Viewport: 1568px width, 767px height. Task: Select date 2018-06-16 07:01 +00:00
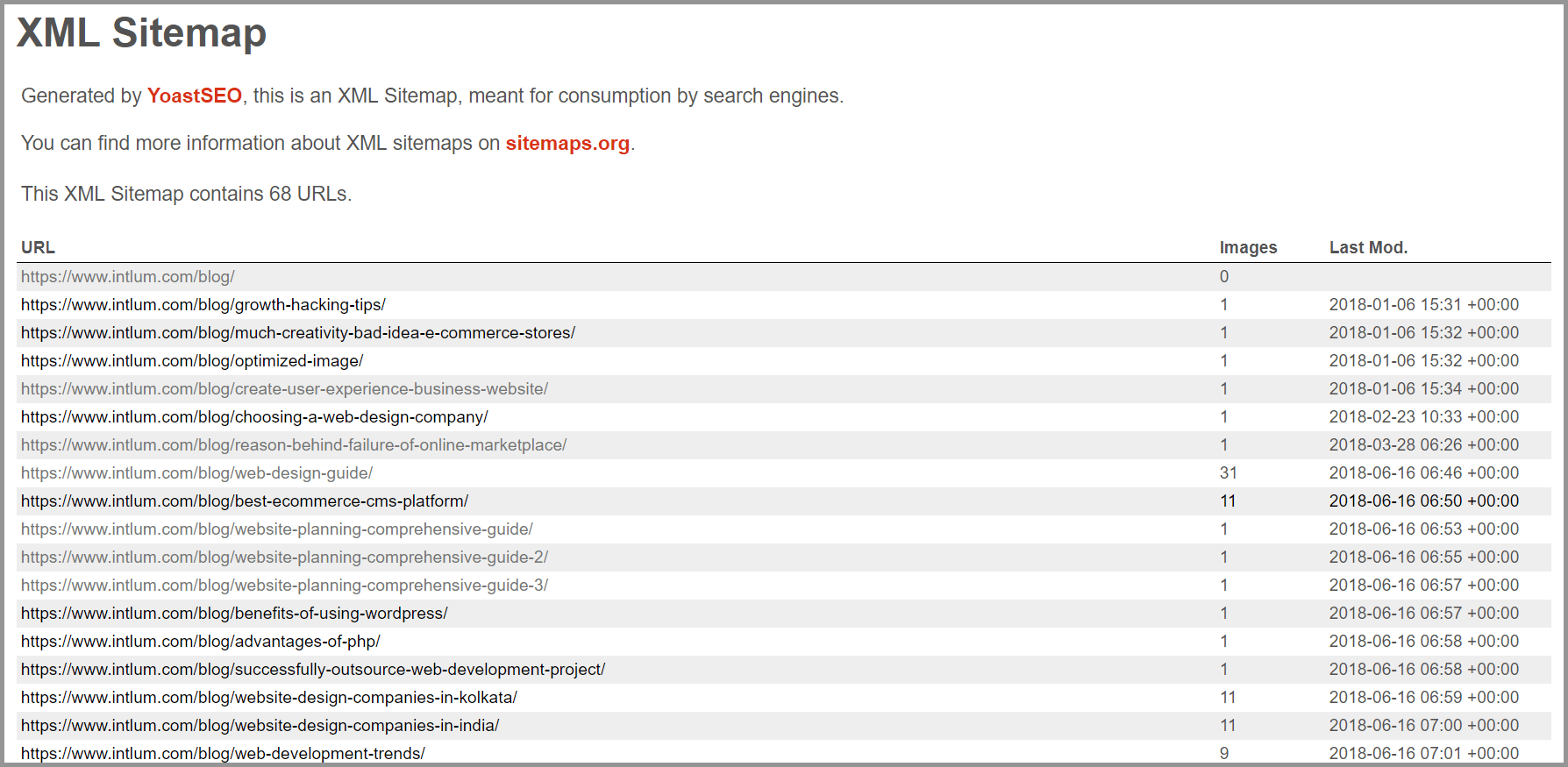pyautogui.click(x=1424, y=754)
